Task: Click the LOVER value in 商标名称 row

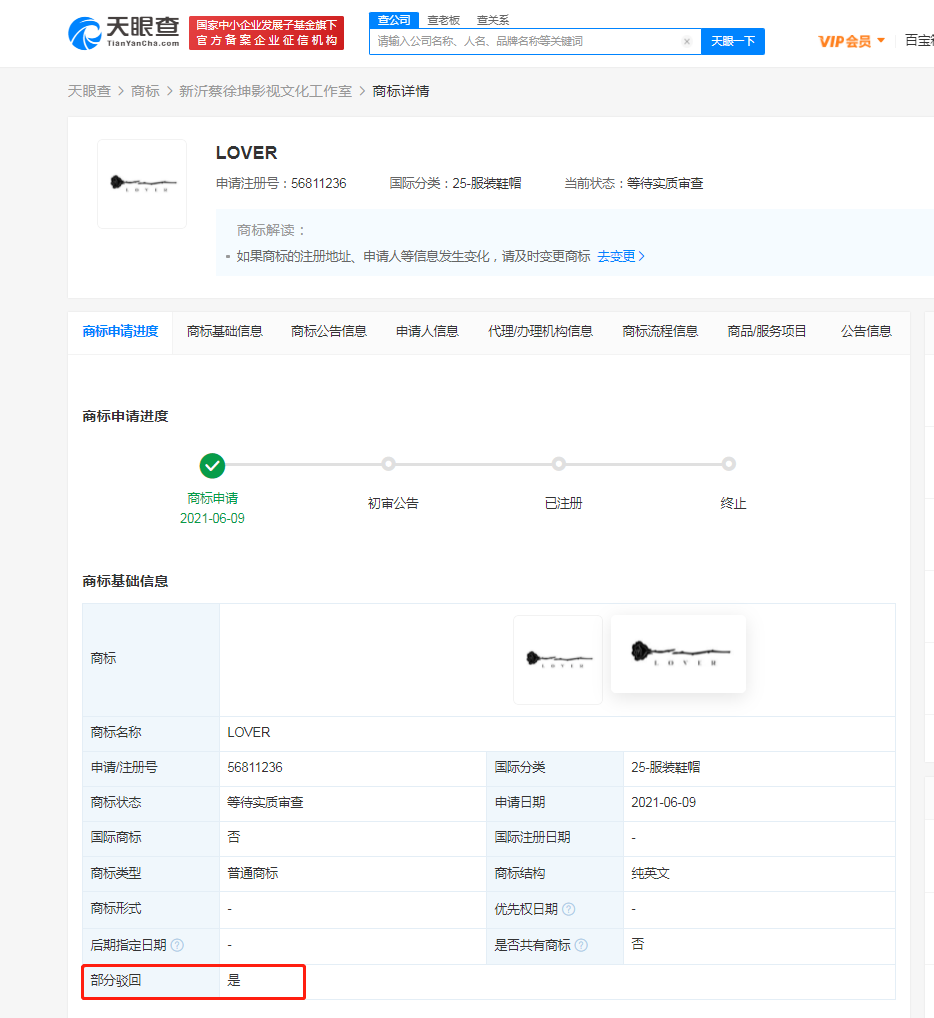Action: coord(249,733)
